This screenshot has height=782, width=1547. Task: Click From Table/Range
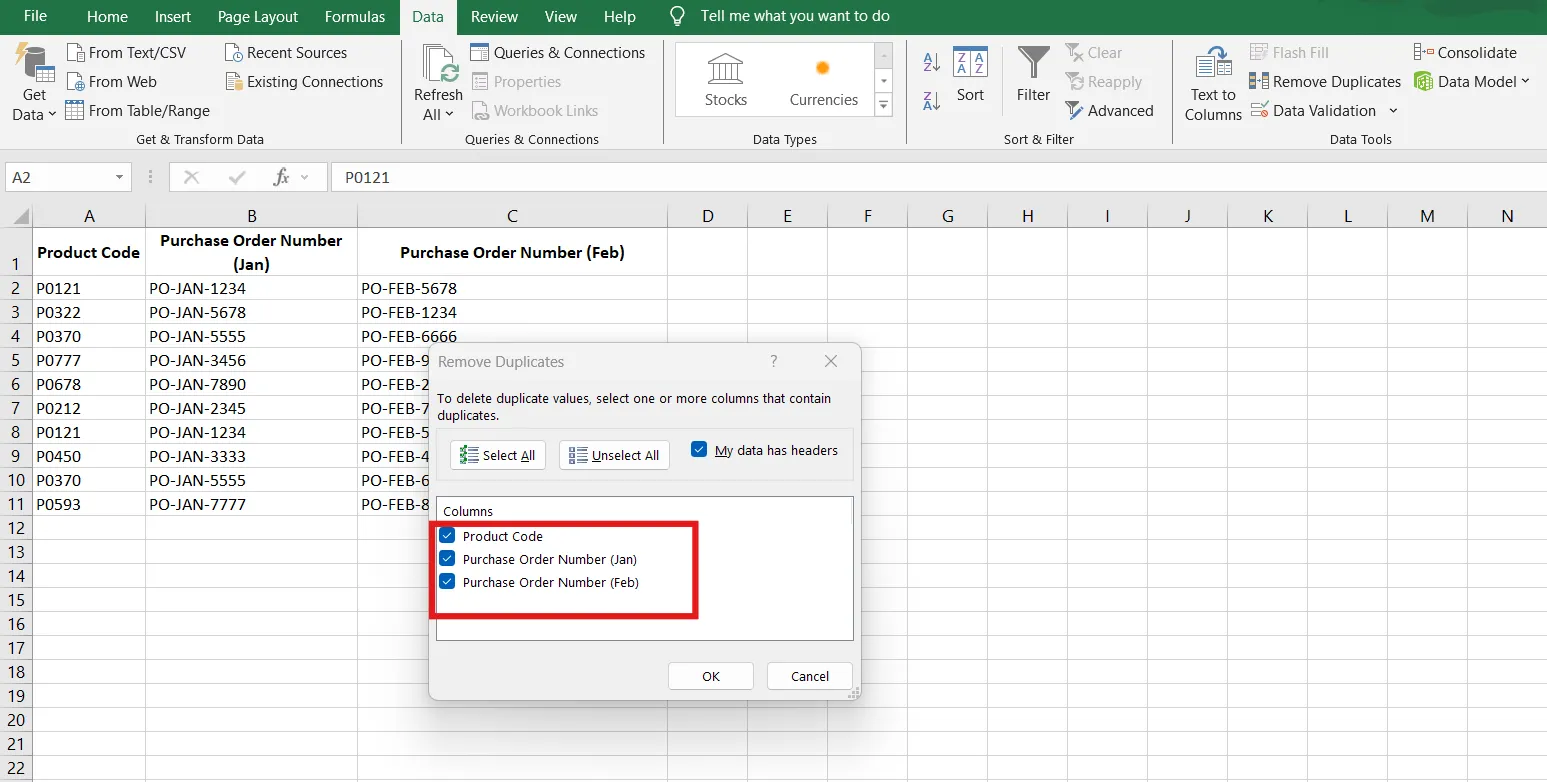pos(138,111)
